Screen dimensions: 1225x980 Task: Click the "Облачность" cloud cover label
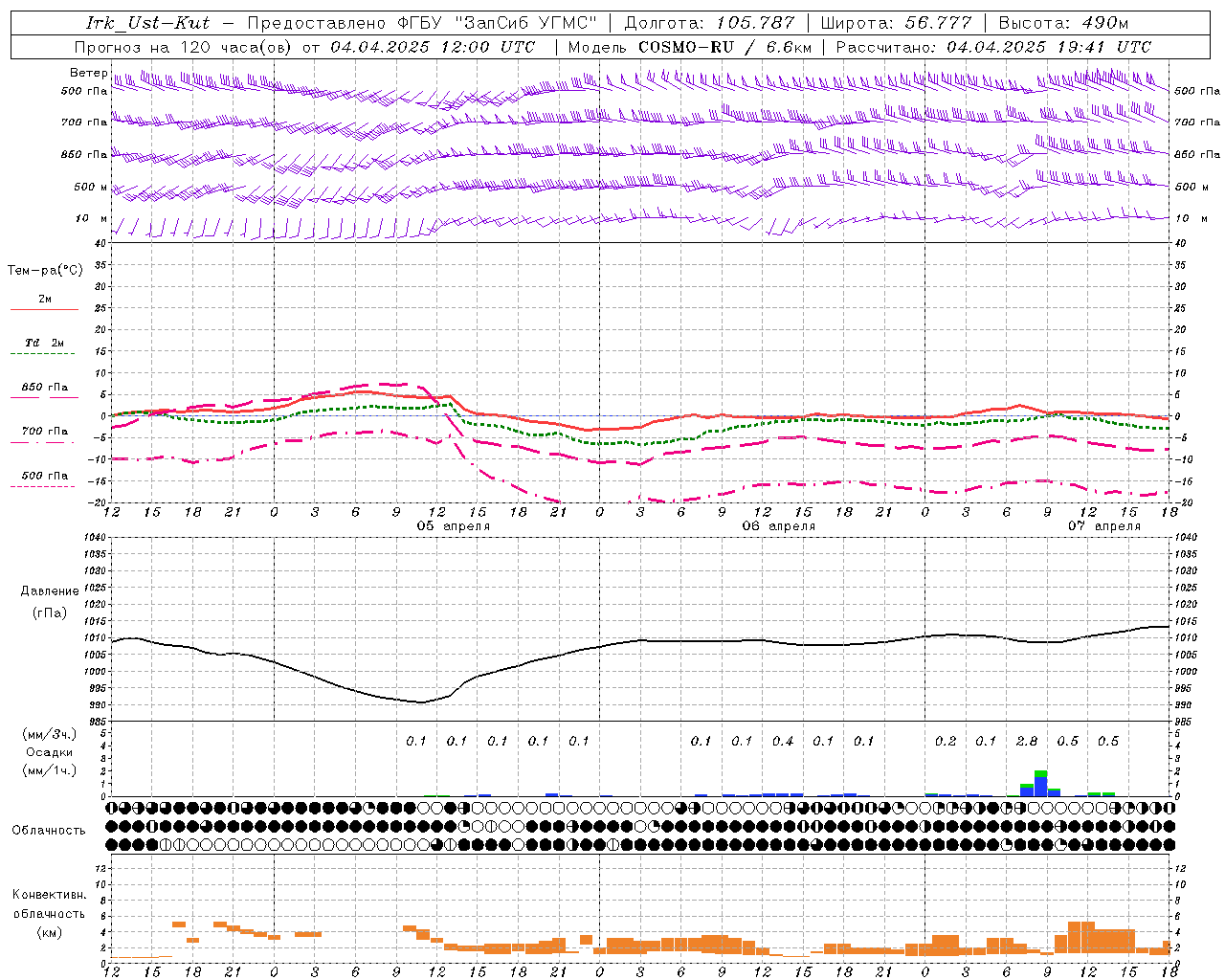point(49,830)
